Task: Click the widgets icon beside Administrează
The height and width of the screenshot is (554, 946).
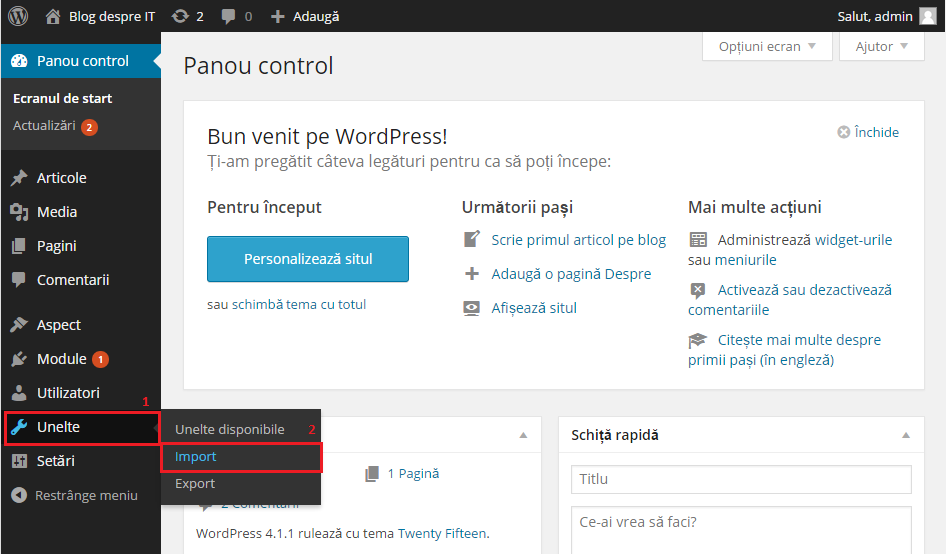Action: coord(698,240)
